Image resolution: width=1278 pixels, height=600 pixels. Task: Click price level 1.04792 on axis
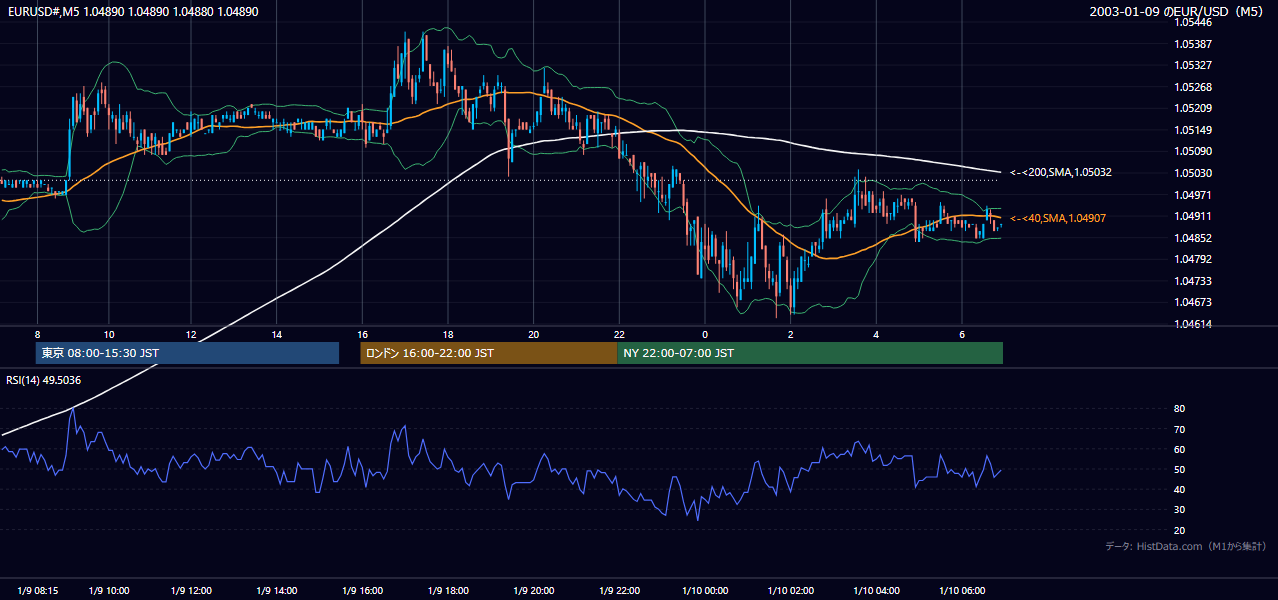[1192, 259]
